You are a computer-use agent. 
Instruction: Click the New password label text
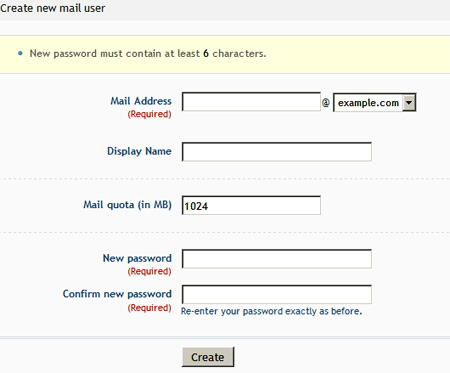137,258
